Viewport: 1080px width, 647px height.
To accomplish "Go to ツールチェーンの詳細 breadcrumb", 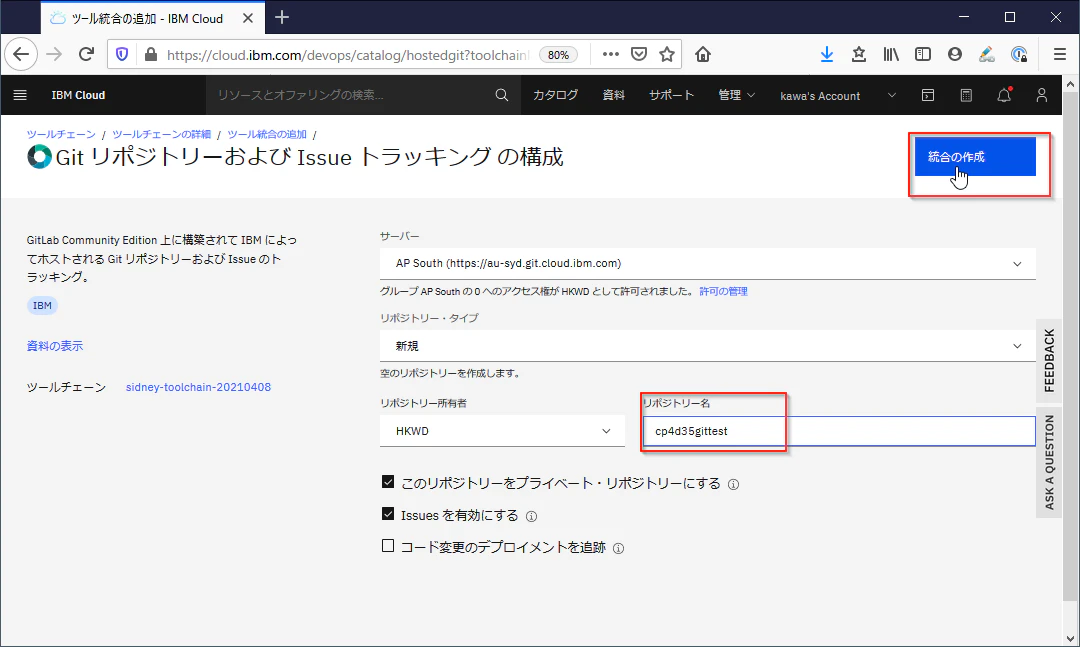I will (161, 134).
